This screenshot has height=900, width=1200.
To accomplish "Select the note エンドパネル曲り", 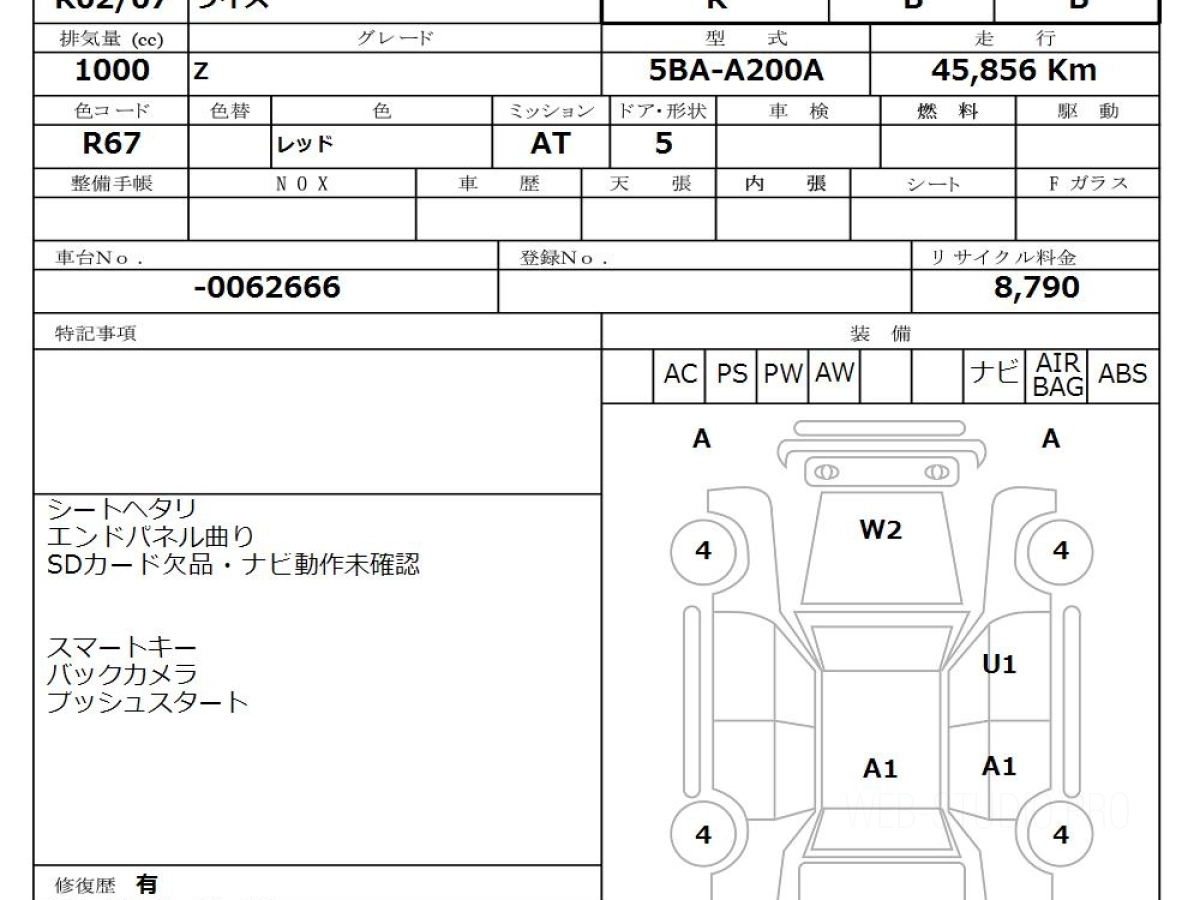I will (150, 538).
